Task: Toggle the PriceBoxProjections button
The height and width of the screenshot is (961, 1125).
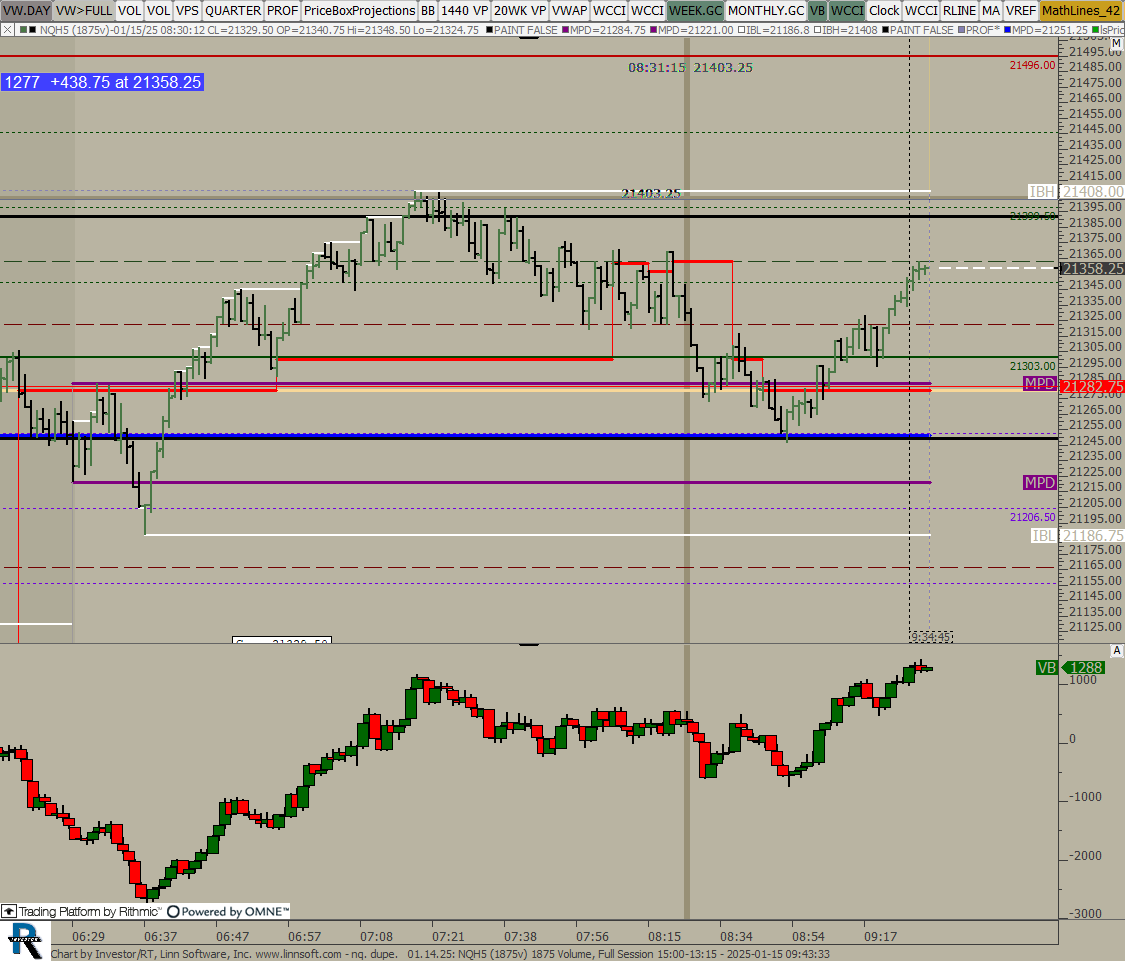Action: point(359,10)
